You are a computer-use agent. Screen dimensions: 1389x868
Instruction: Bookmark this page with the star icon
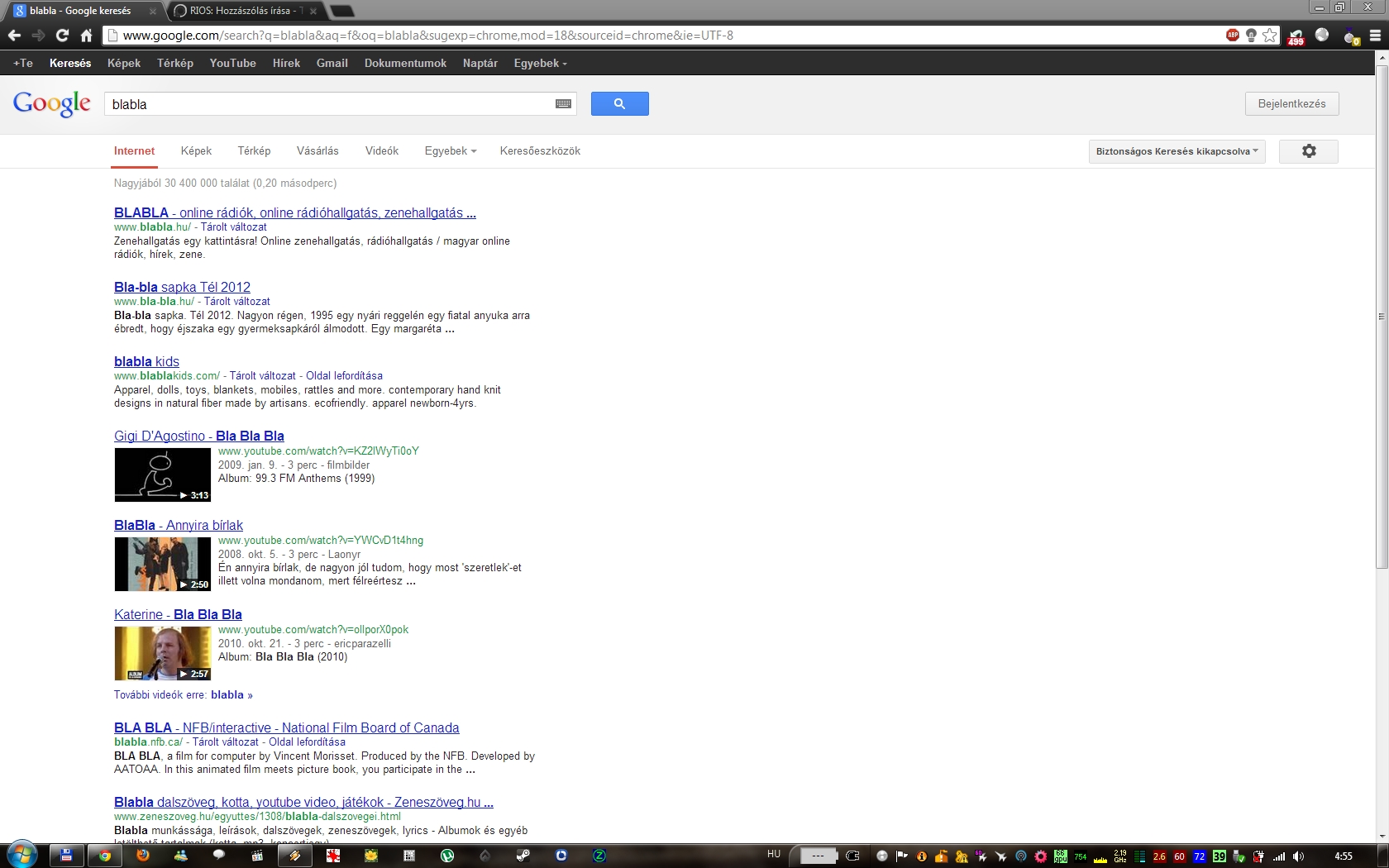pos(1270,36)
